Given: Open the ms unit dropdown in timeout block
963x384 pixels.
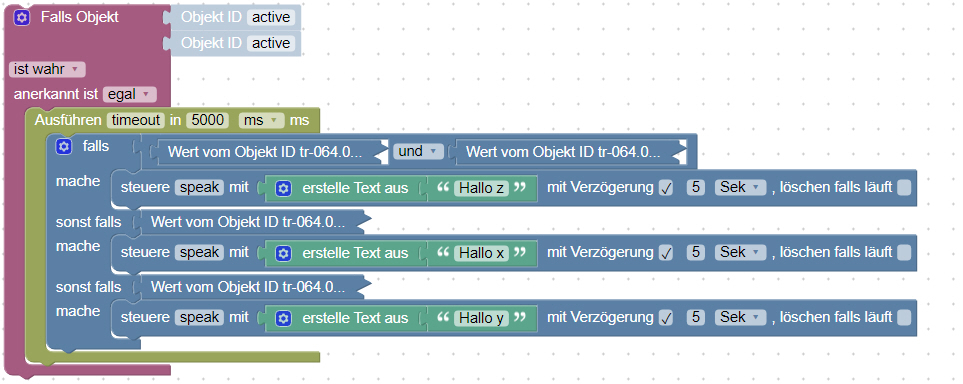Looking at the screenshot, I should coord(262,120).
